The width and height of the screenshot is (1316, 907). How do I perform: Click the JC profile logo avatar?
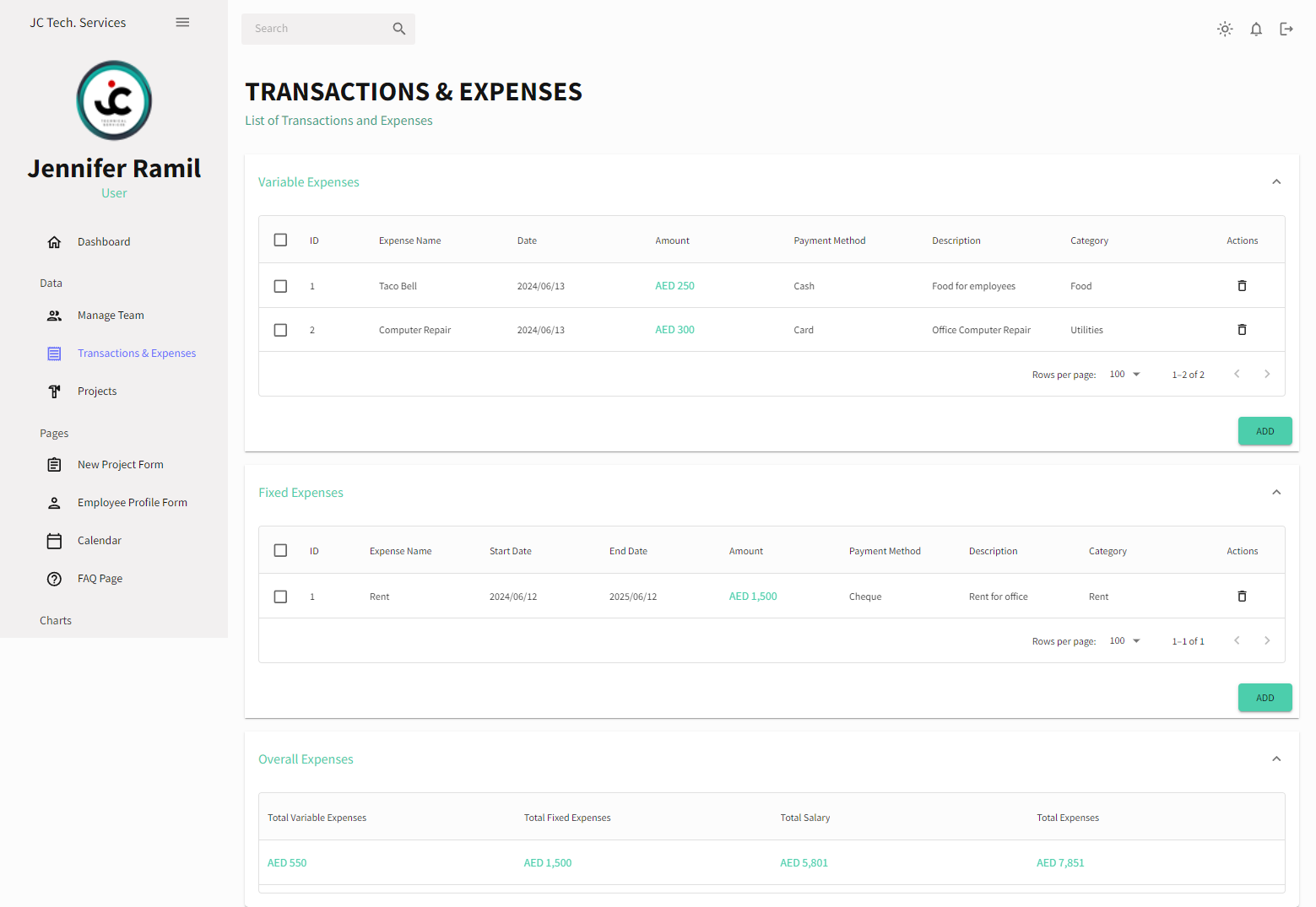pos(114,100)
